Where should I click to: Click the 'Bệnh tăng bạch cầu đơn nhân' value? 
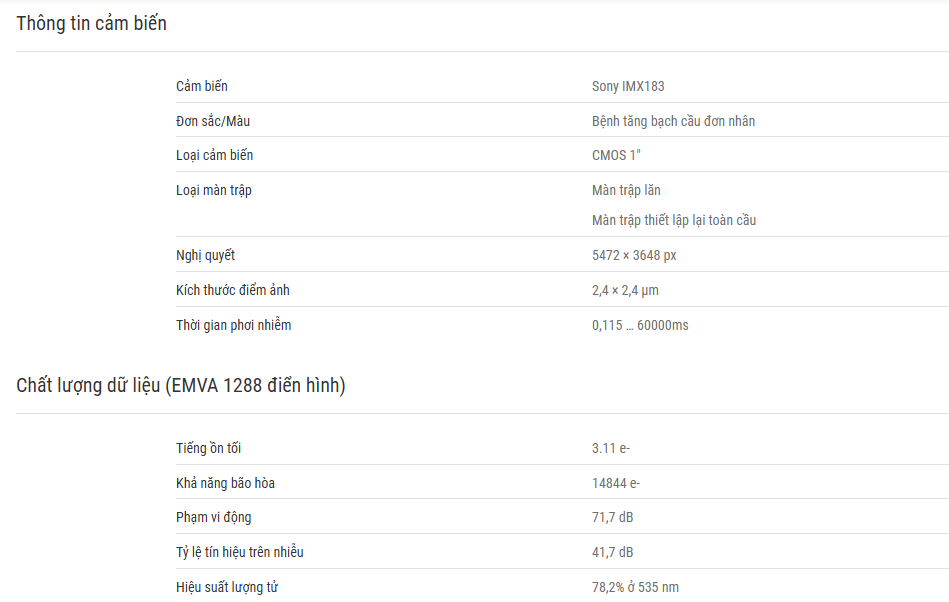coord(673,121)
